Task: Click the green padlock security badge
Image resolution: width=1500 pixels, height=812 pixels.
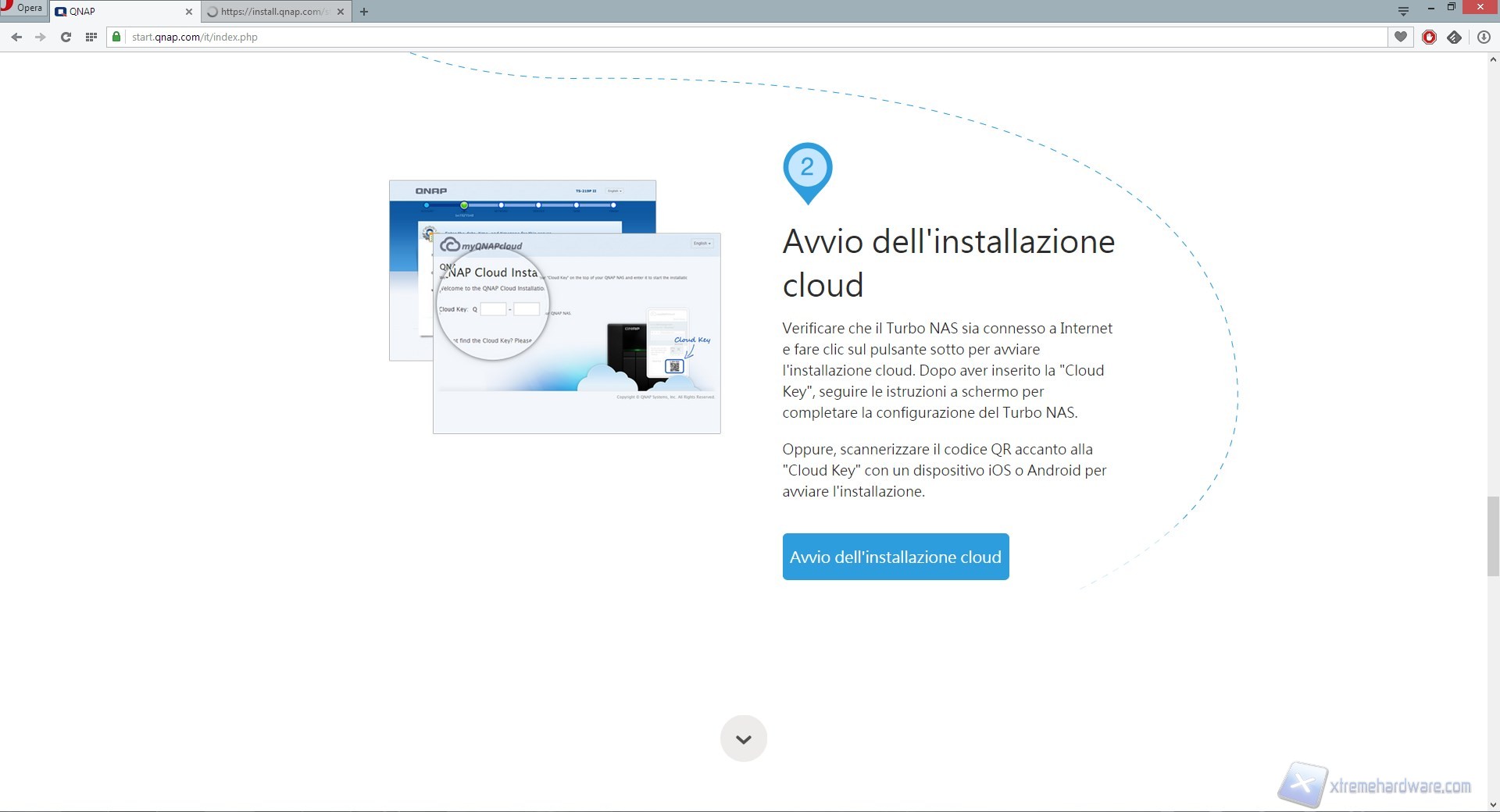Action: pos(117,37)
